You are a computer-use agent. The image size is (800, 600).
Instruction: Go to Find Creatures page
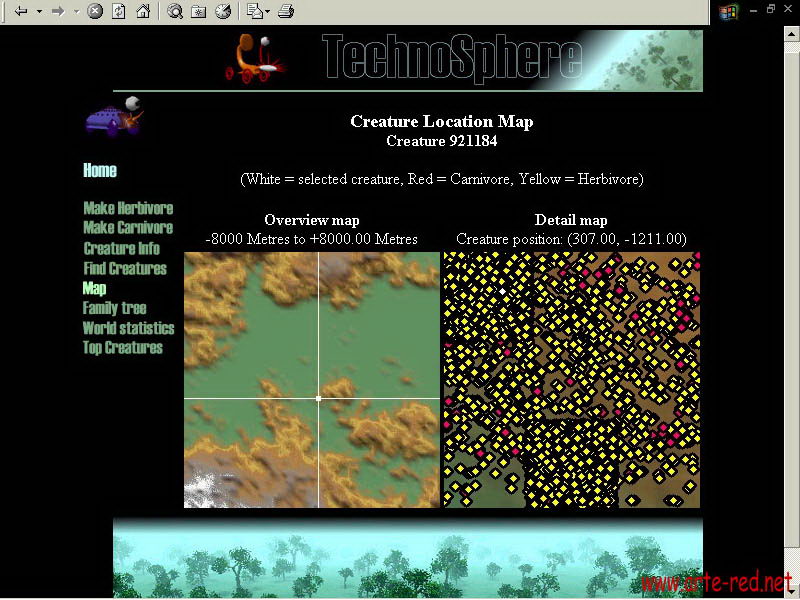tap(124, 268)
